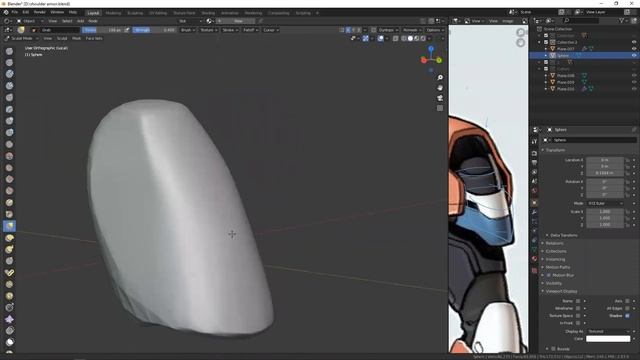Toggle visibility of Plane.010
This screenshot has width=640, height=360.
pyautogui.click(x=634, y=89)
